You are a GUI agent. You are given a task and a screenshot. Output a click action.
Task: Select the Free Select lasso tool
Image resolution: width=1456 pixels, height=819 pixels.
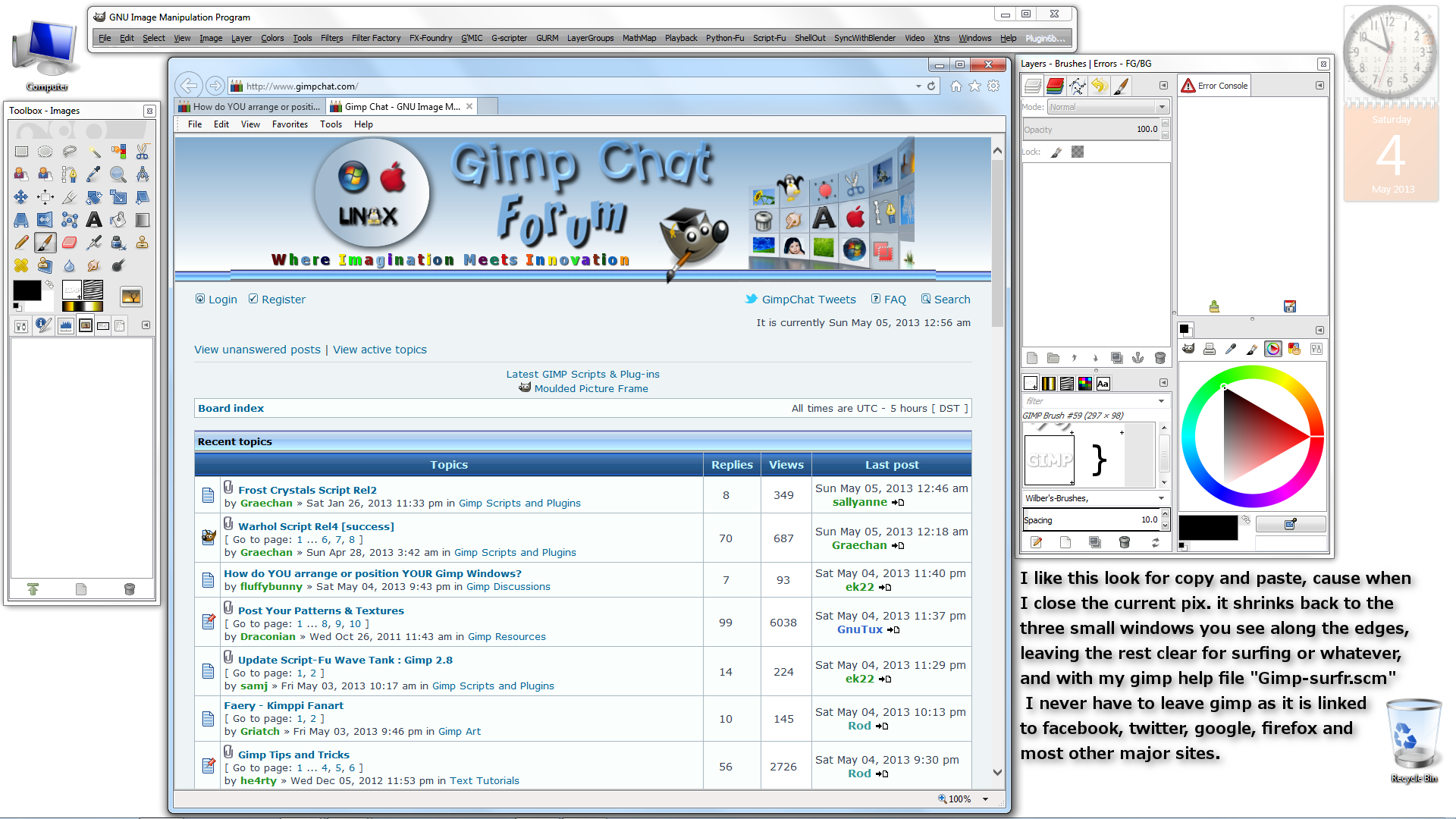point(70,152)
